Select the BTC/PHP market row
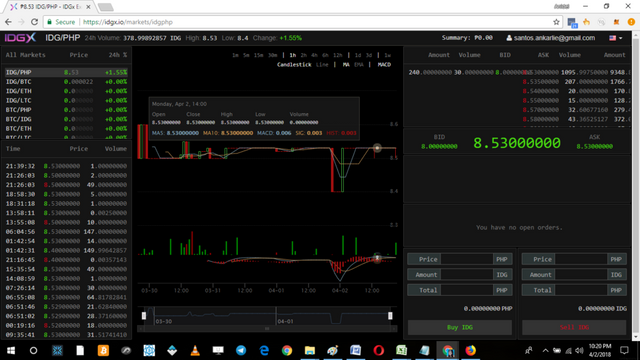 pyautogui.click(x=66, y=110)
